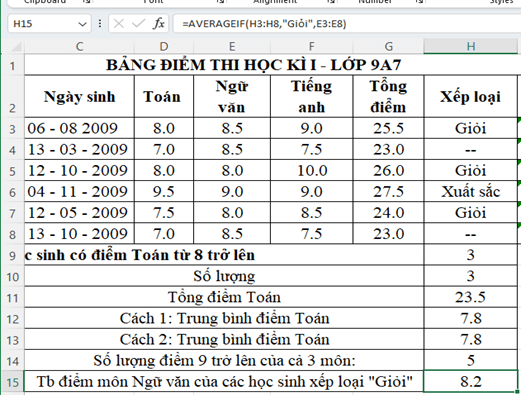Select row 6 header

(12, 192)
